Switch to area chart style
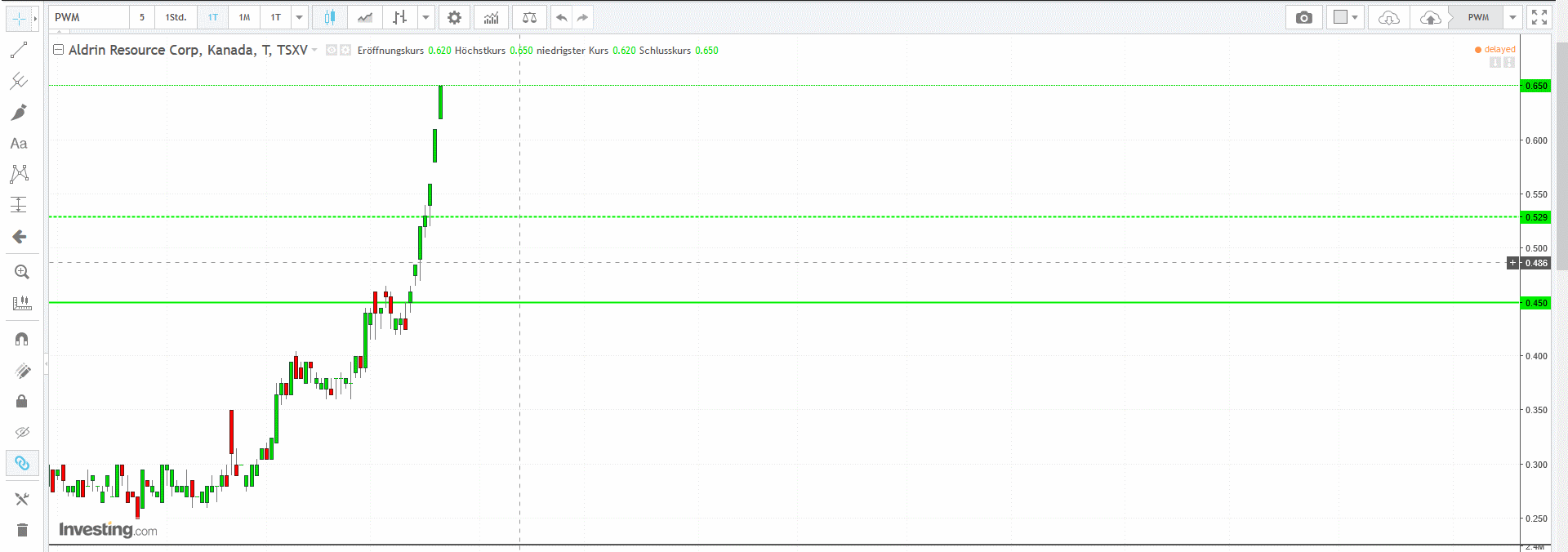The width and height of the screenshot is (1568, 552). [365, 17]
